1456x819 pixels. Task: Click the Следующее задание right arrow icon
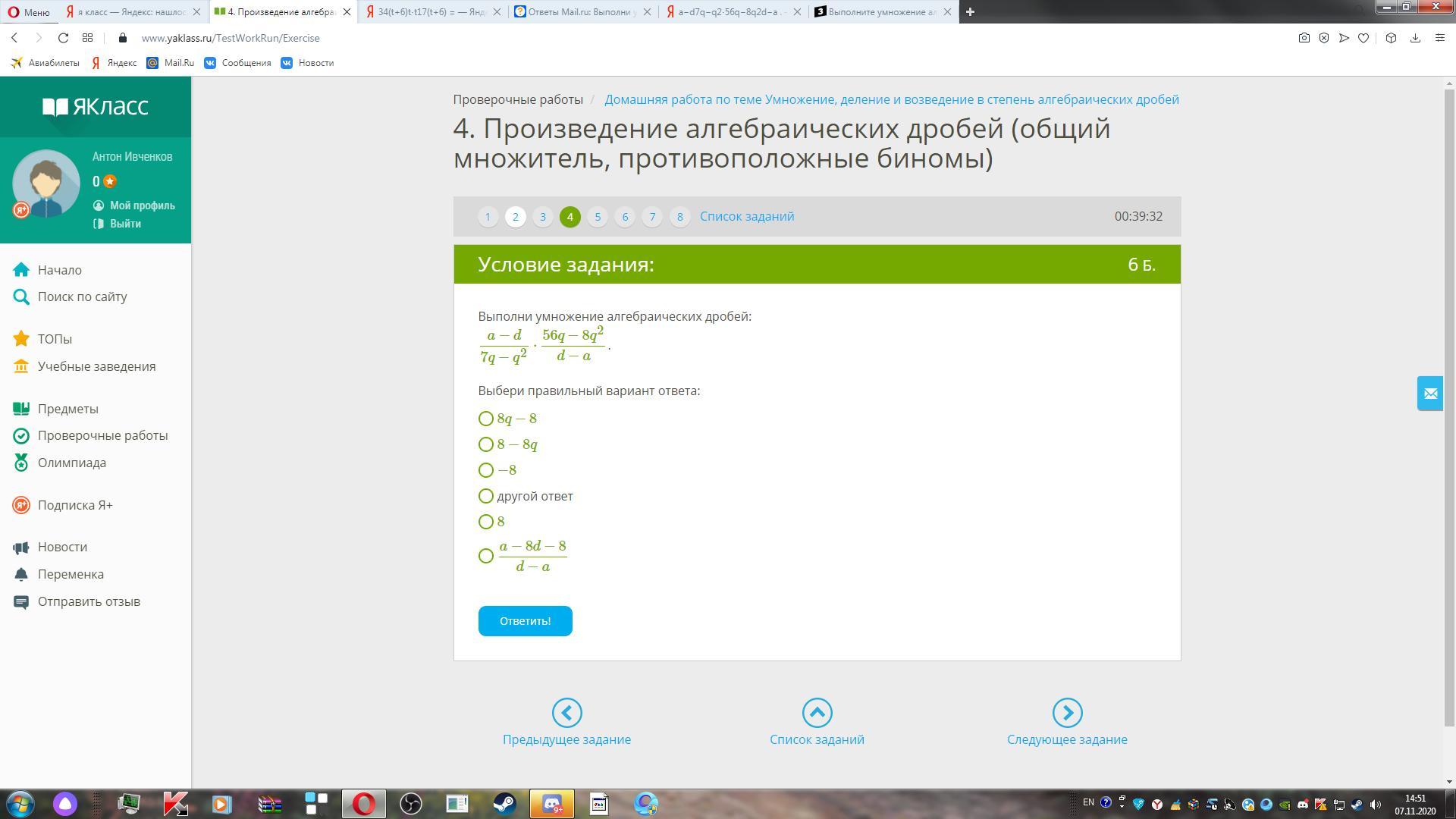(1067, 713)
